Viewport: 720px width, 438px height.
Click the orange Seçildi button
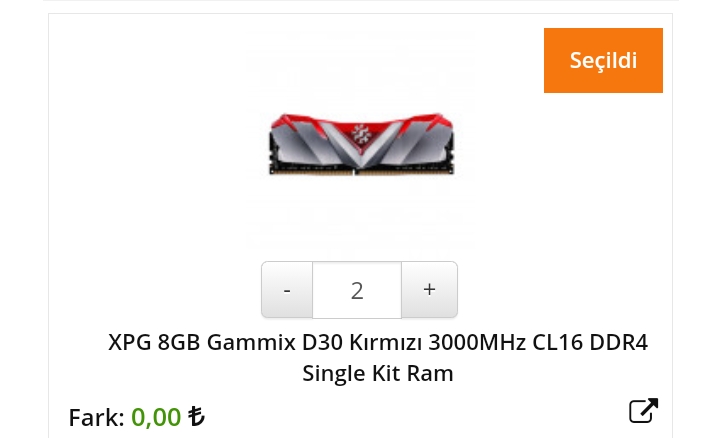click(x=603, y=60)
